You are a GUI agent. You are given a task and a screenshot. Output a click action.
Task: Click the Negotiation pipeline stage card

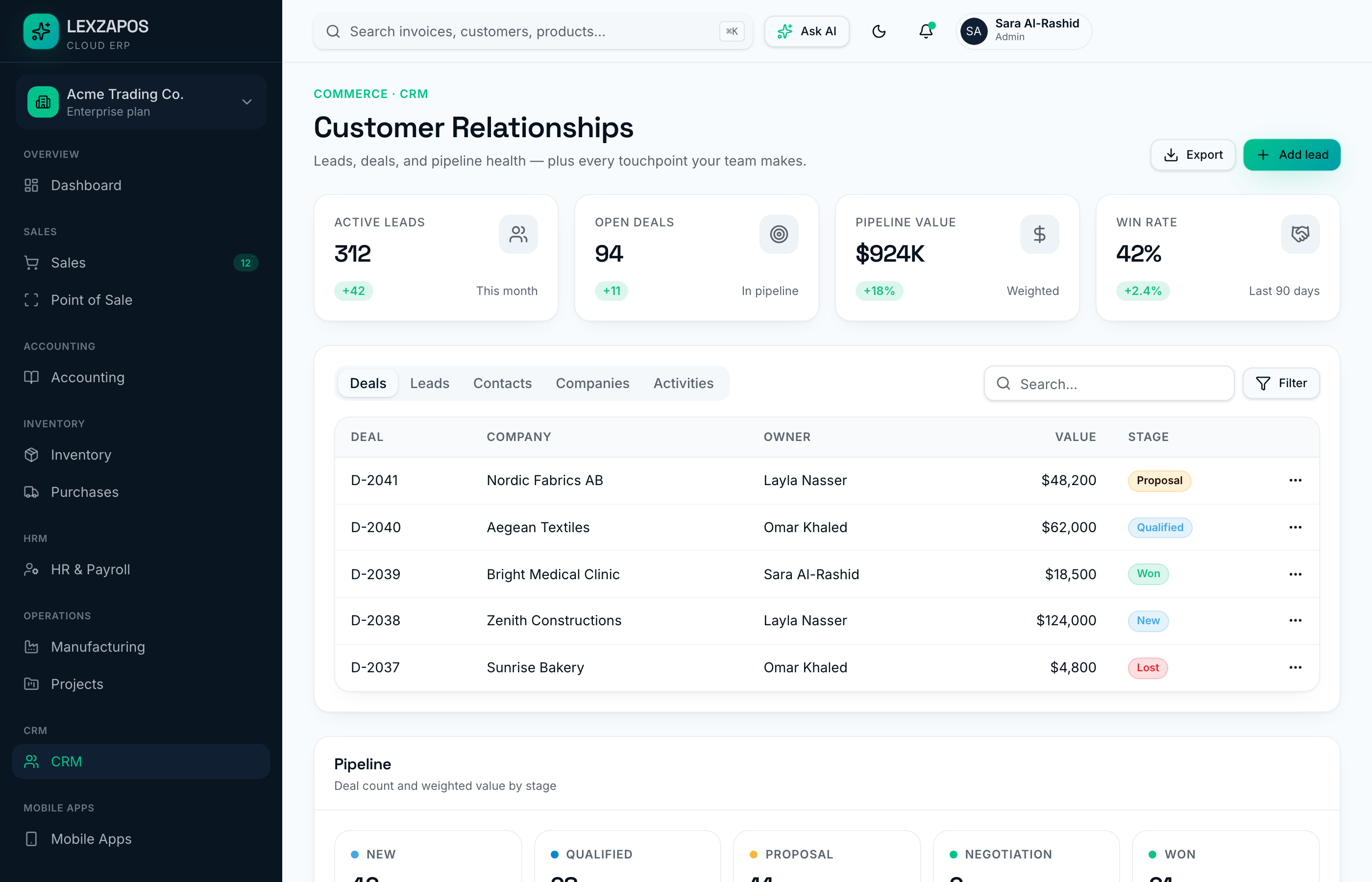click(x=1026, y=856)
